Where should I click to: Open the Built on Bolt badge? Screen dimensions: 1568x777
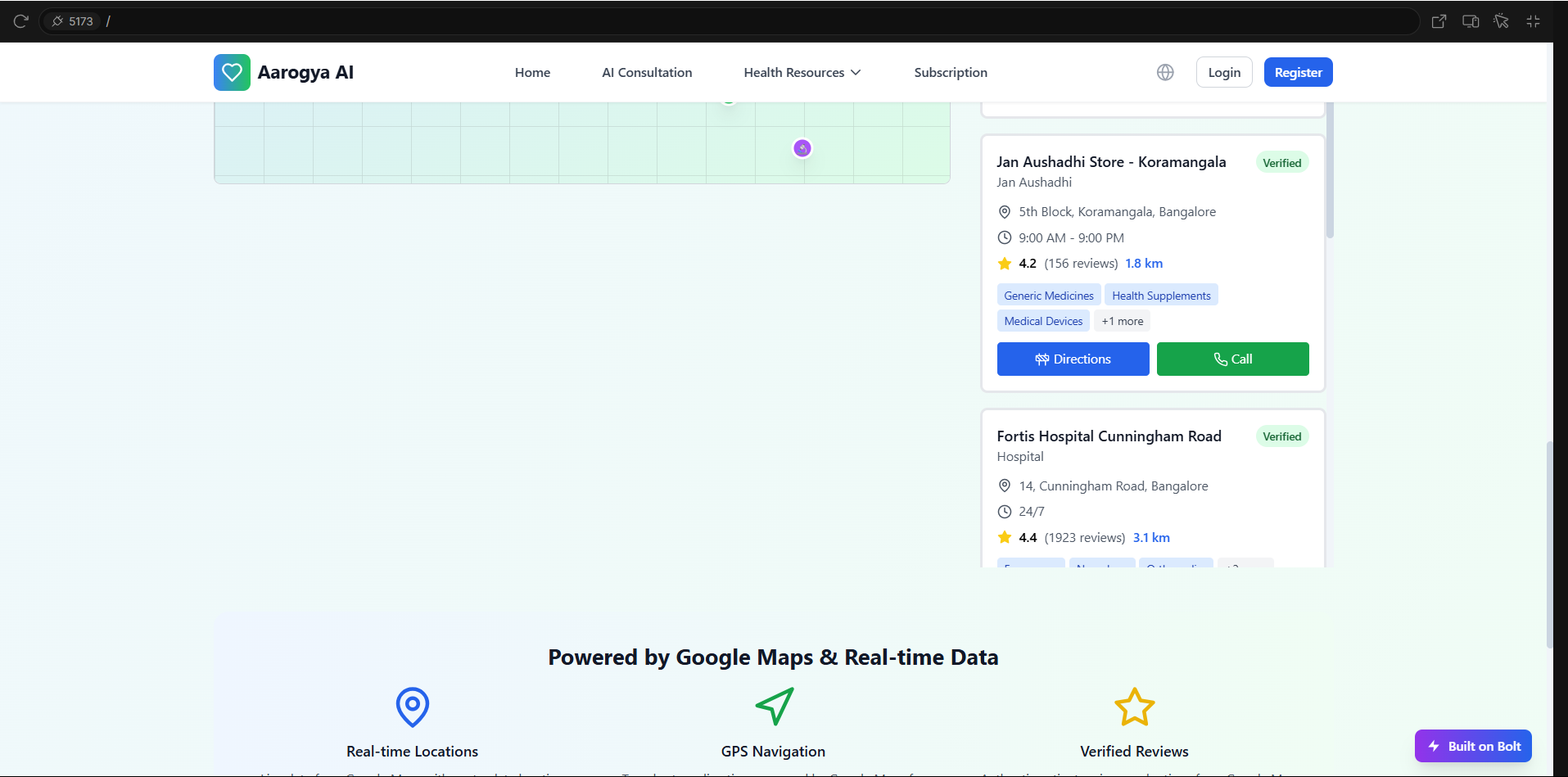point(1473,746)
